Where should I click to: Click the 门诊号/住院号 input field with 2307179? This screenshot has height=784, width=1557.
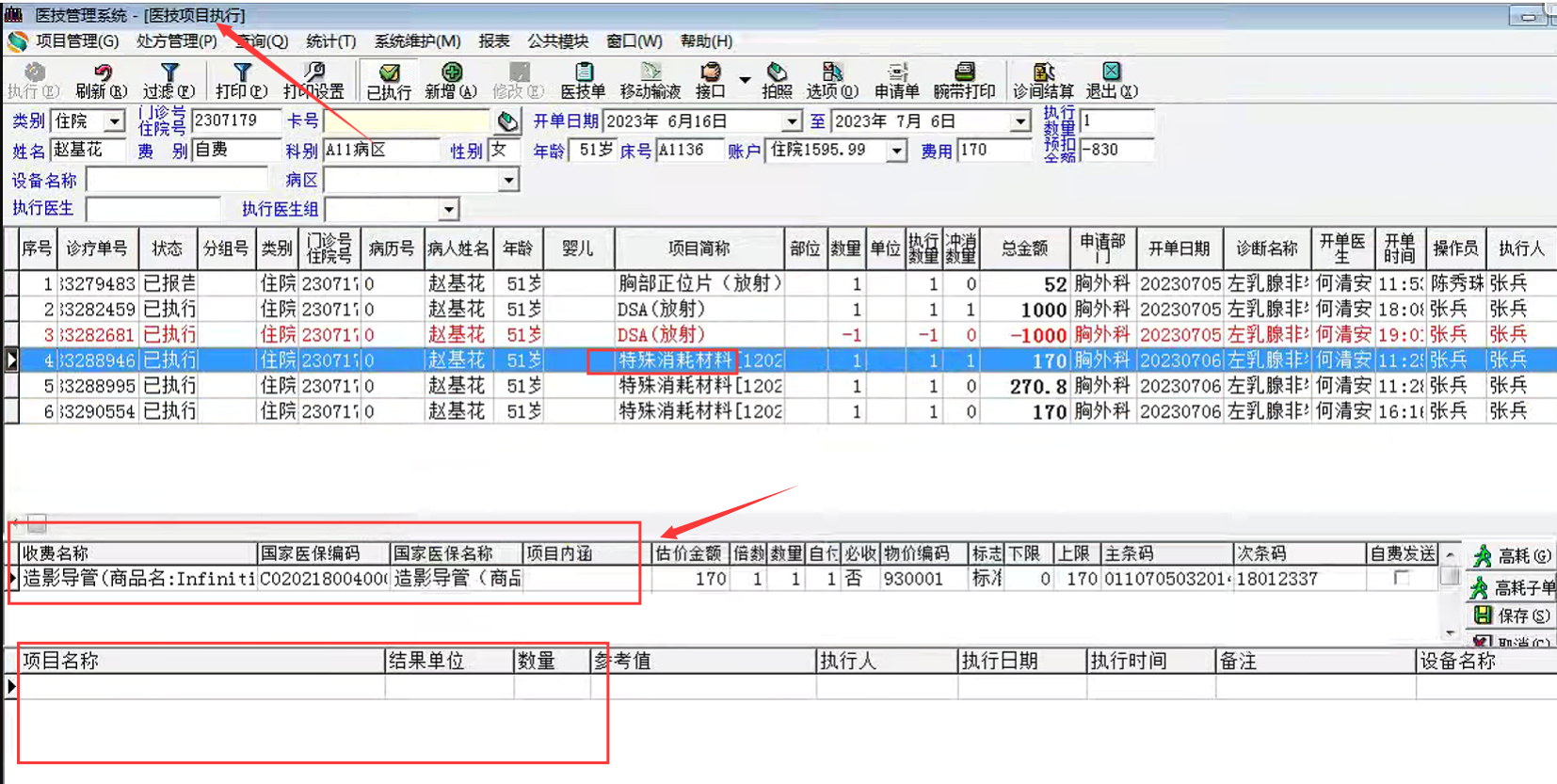click(x=236, y=120)
